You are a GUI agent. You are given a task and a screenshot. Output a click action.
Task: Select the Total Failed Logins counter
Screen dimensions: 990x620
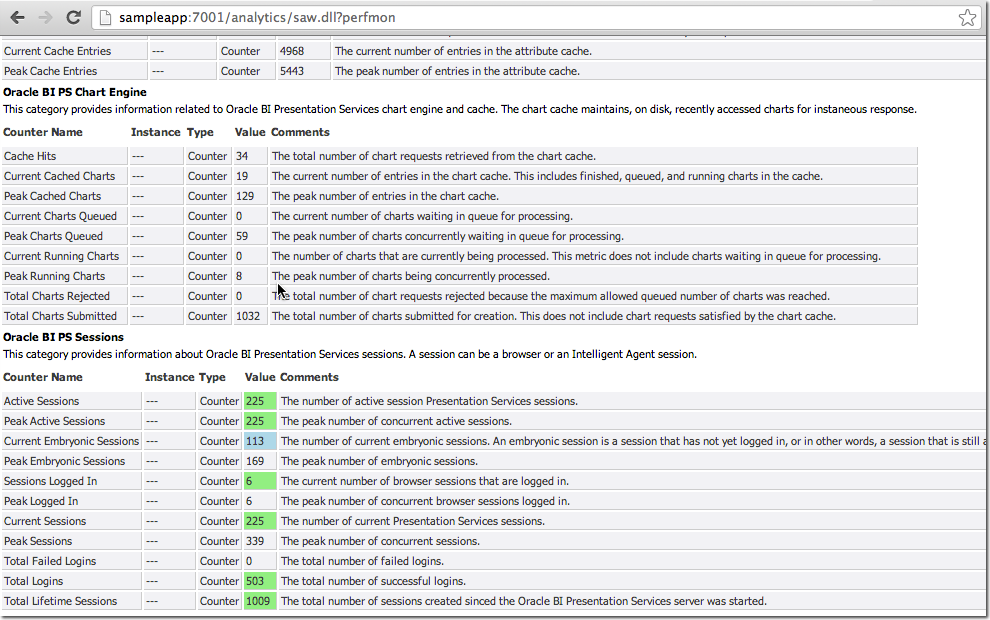[47, 560]
